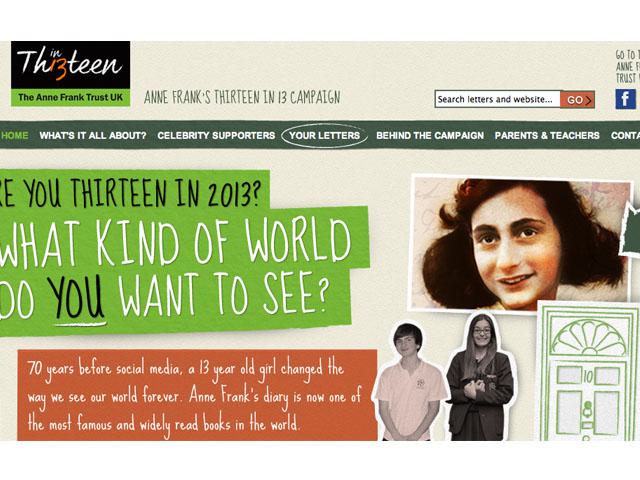Viewport: 640px width, 480px height.
Task: Select Celebrity Supporters in navigation
Action: (x=216, y=136)
